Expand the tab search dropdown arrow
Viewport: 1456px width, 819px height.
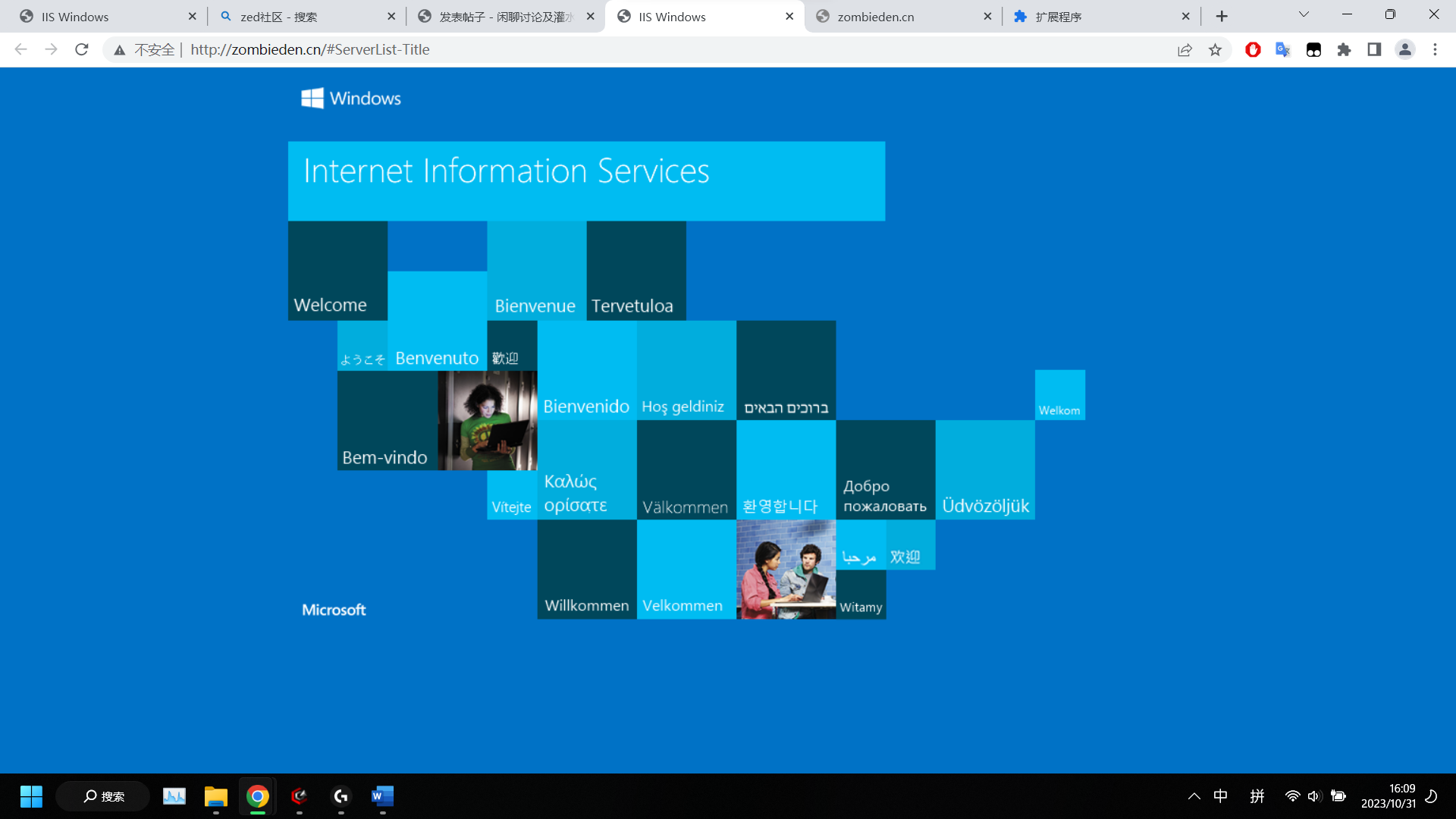click(1304, 14)
